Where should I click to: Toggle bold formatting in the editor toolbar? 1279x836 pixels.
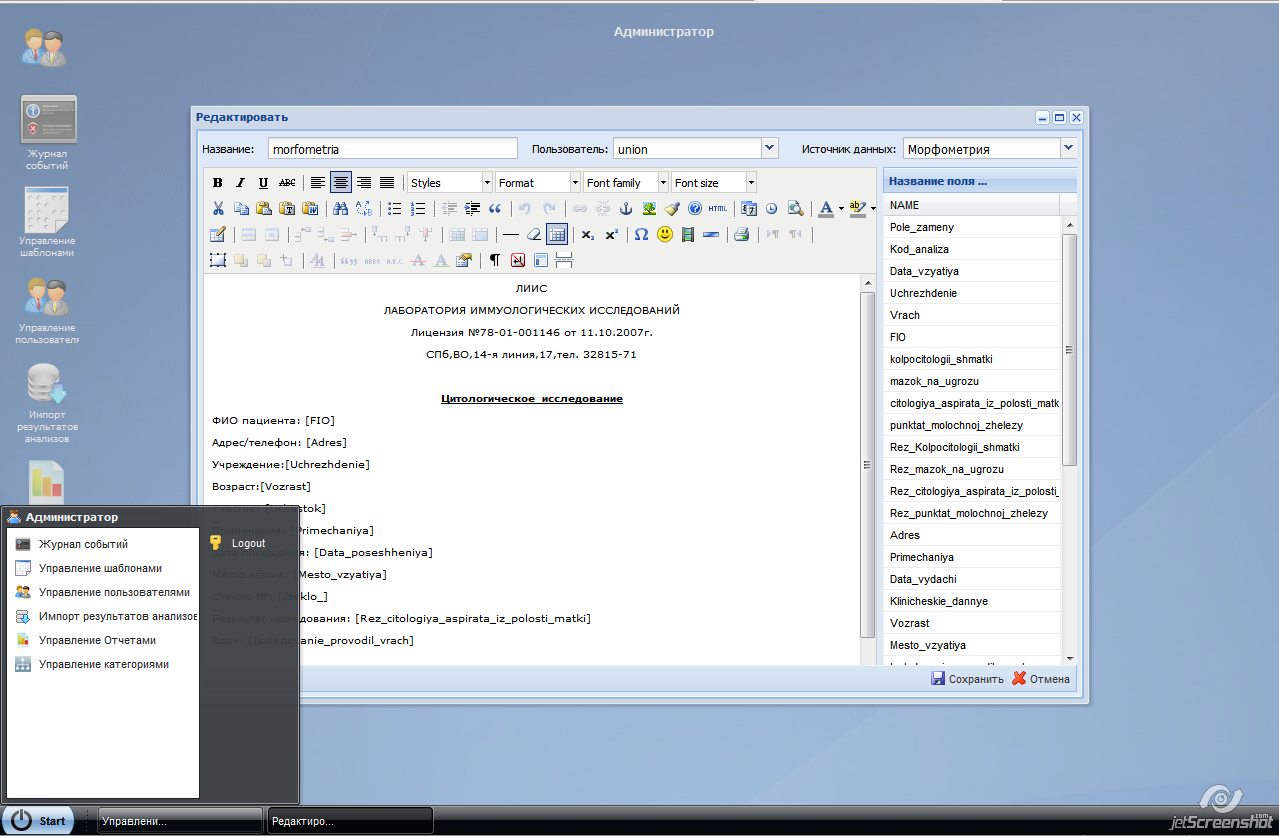coord(218,183)
